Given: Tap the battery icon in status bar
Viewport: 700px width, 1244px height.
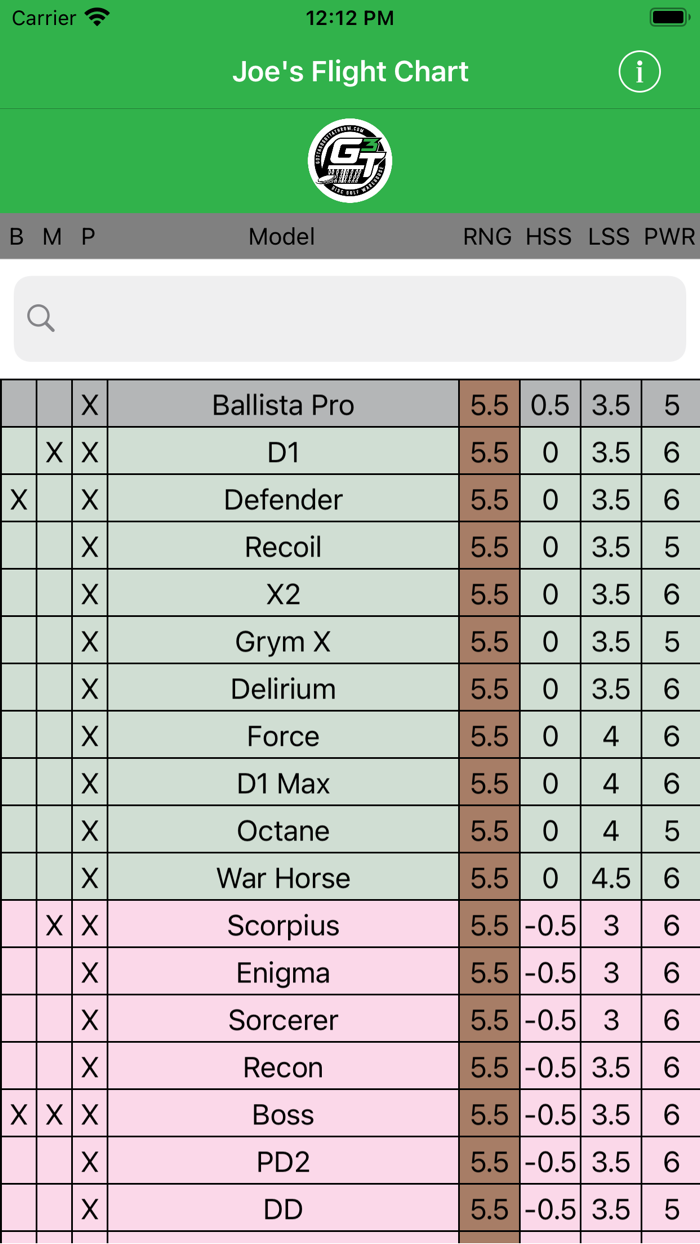Looking at the screenshot, I should tap(668, 17).
